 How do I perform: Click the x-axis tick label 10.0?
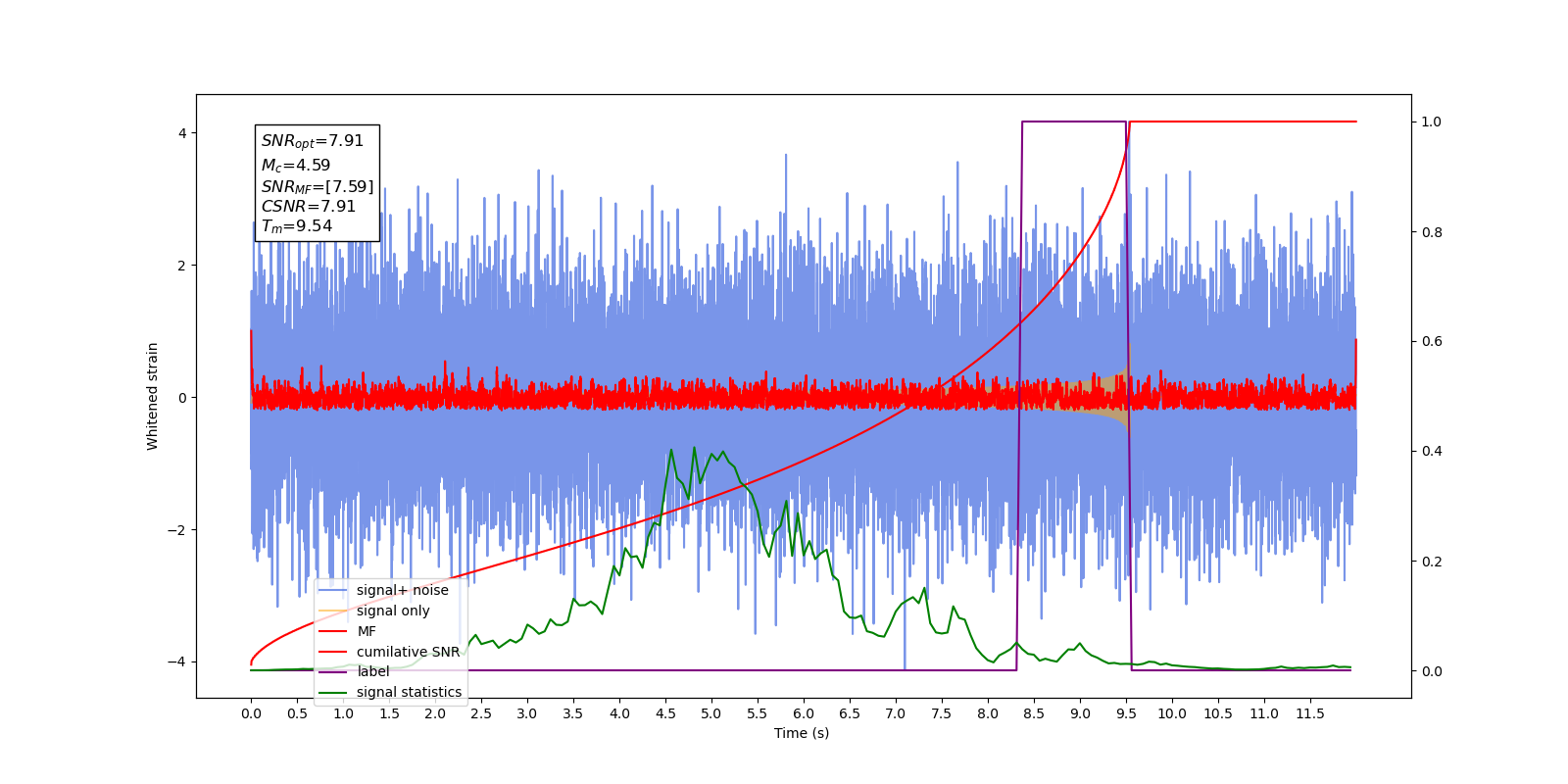[1172, 713]
